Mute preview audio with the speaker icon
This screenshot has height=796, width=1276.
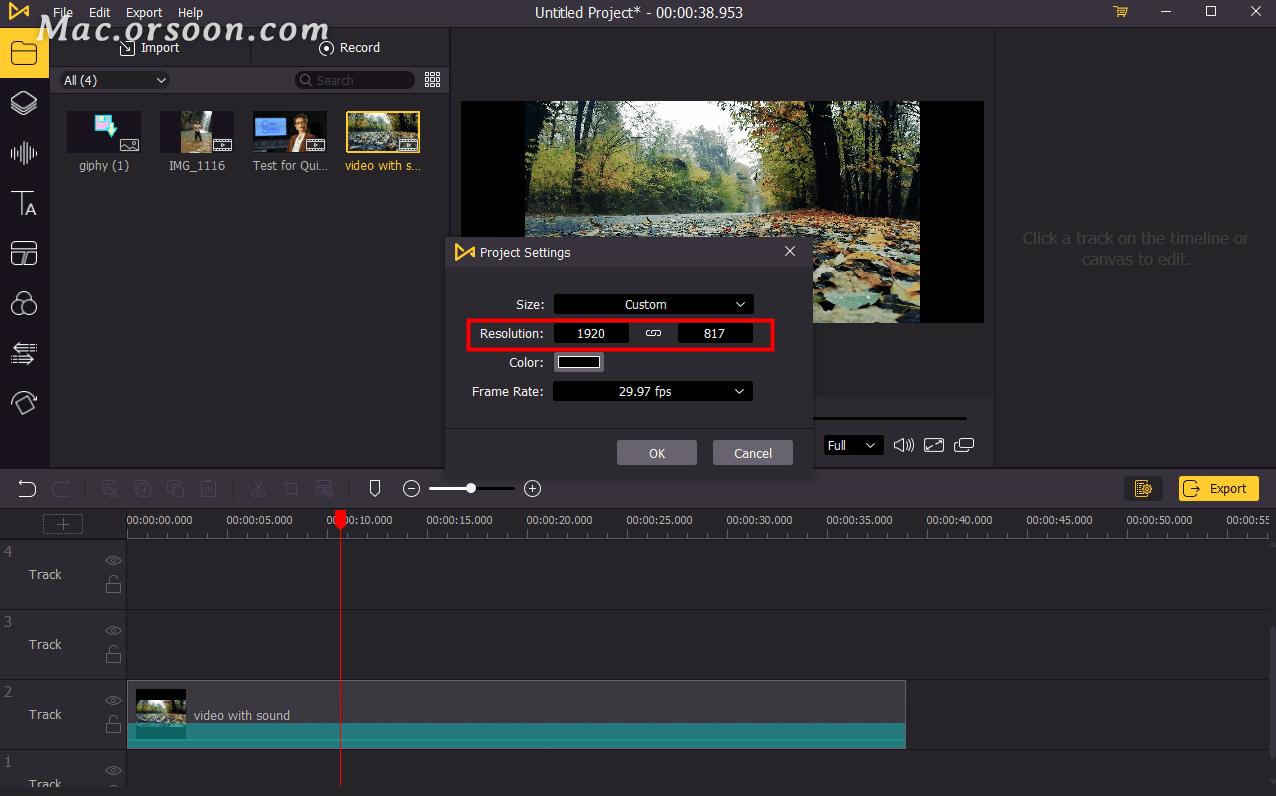[903, 445]
